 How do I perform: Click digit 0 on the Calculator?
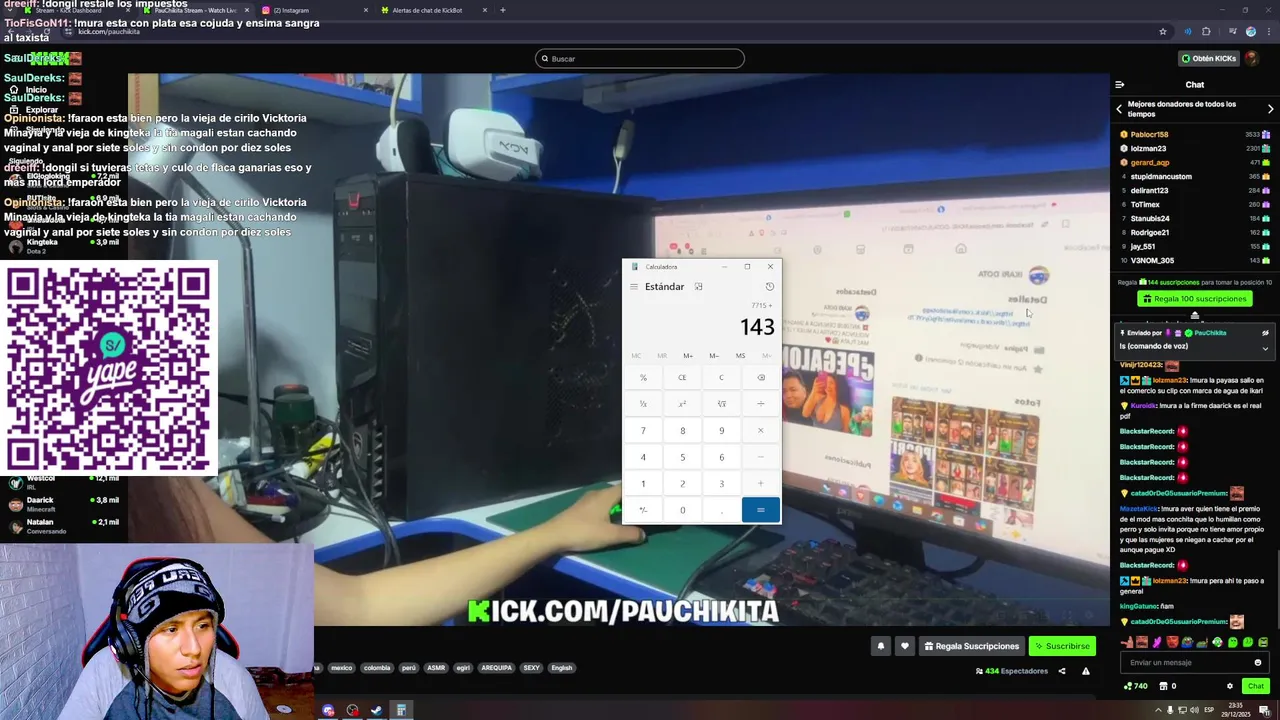tap(682, 510)
